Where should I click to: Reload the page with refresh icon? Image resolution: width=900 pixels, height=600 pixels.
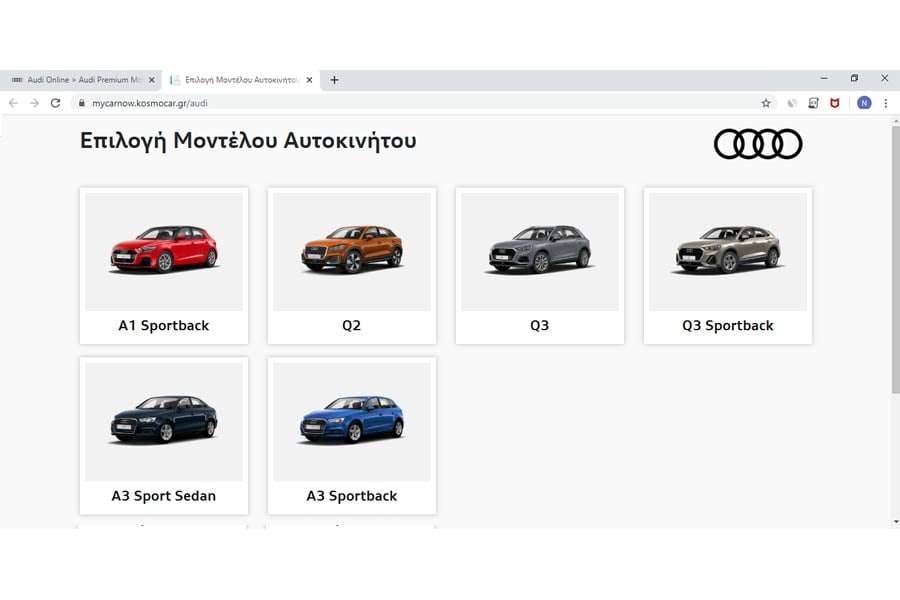point(55,103)
